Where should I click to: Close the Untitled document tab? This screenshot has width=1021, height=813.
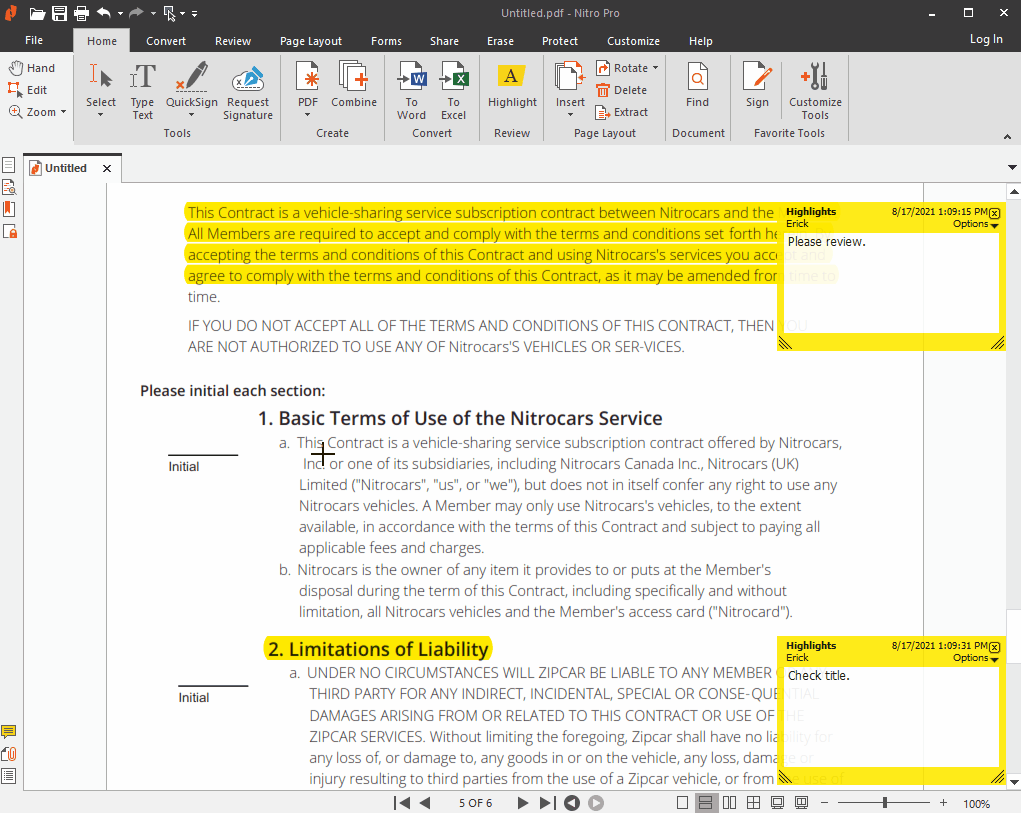point(107,168)
